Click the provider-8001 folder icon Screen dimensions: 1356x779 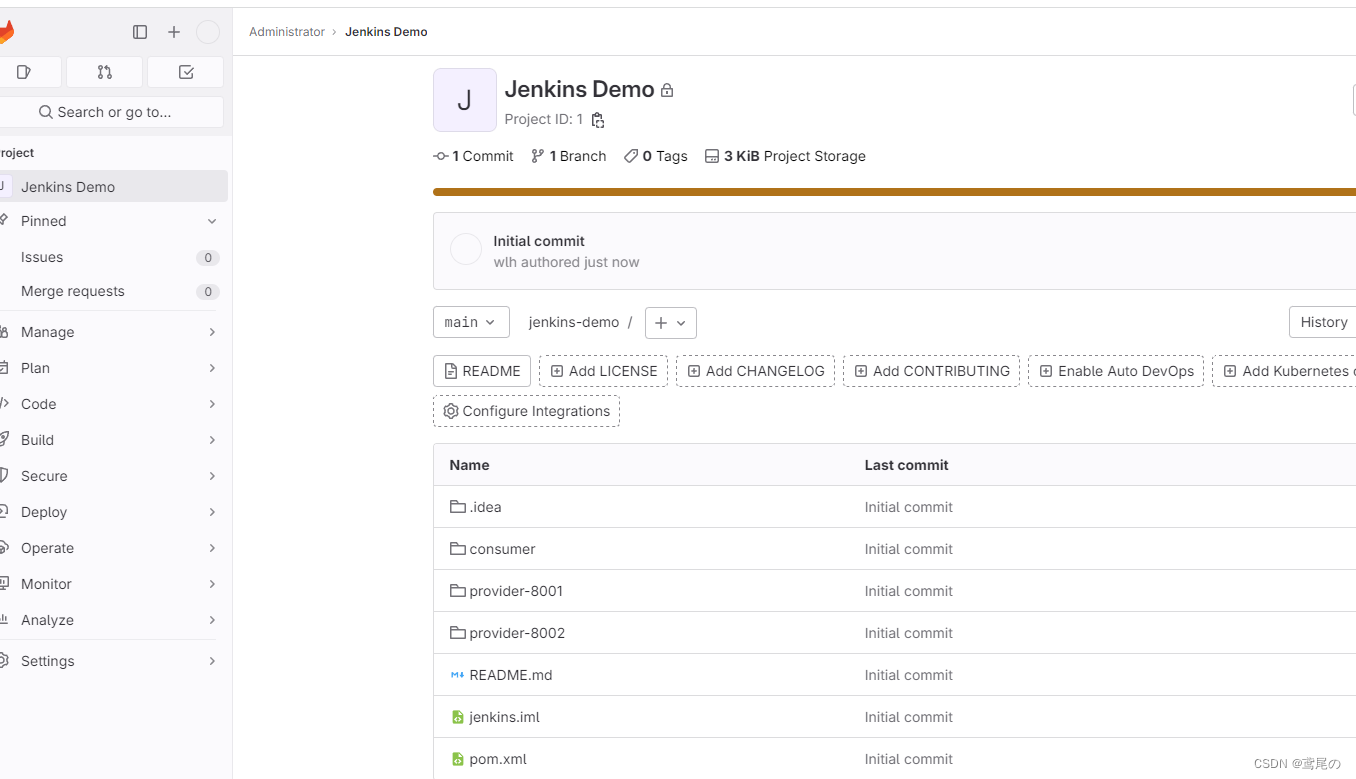tap(458, 591)
